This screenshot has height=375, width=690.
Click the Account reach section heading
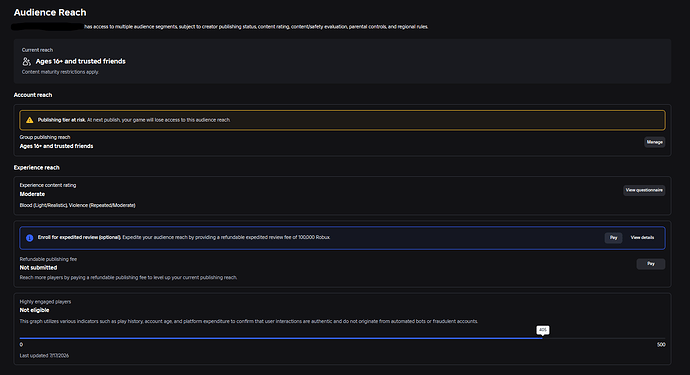pos(33,95)
